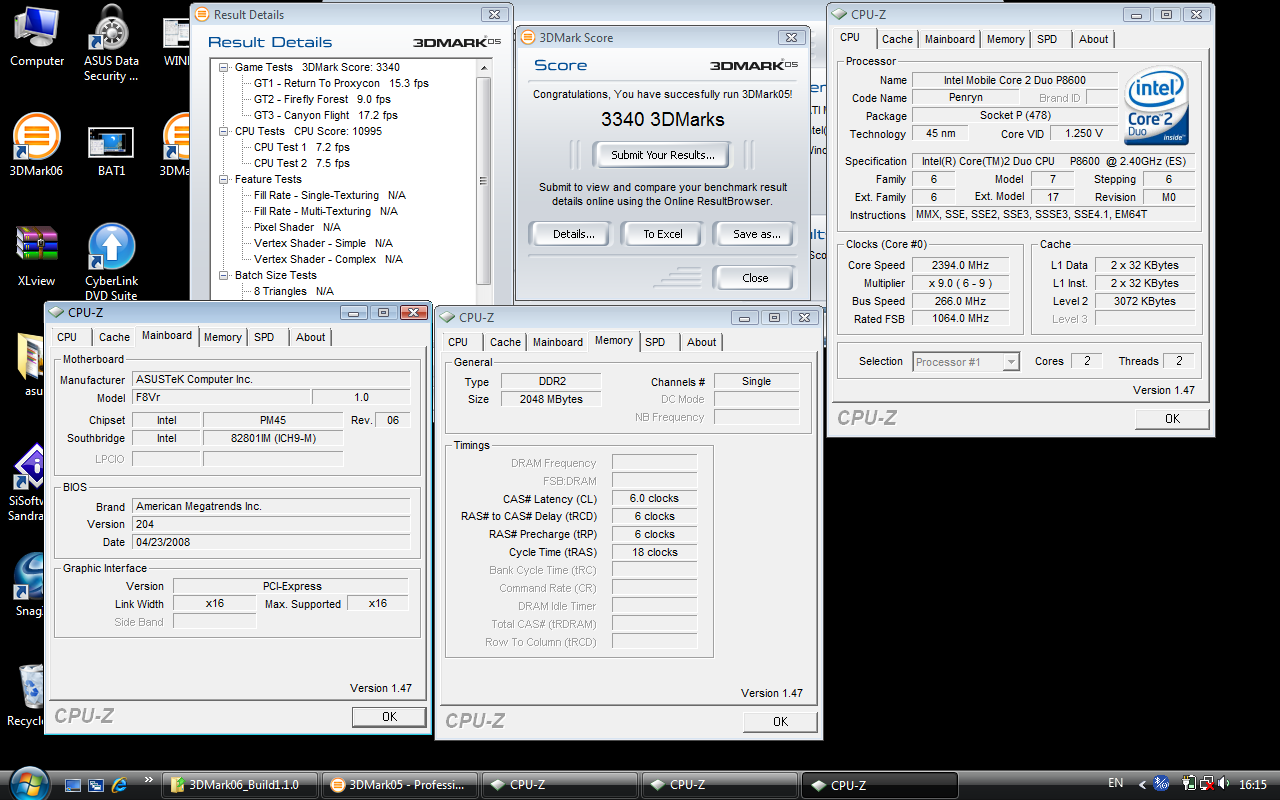Switch to Cache tab in CPU-Z processor window
Viewport: 1280px width, 800px height.
point(897,39)
